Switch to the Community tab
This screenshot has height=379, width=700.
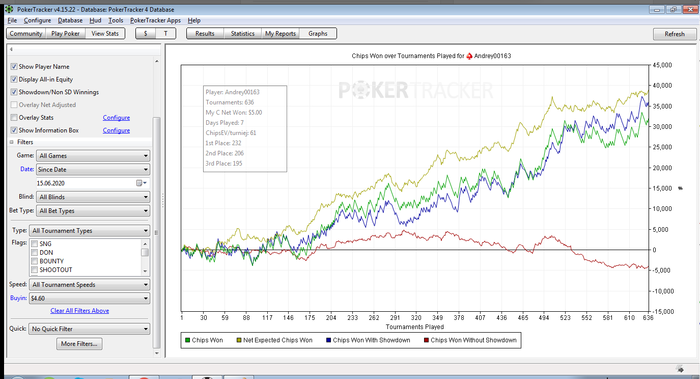[x=26, y=33]
